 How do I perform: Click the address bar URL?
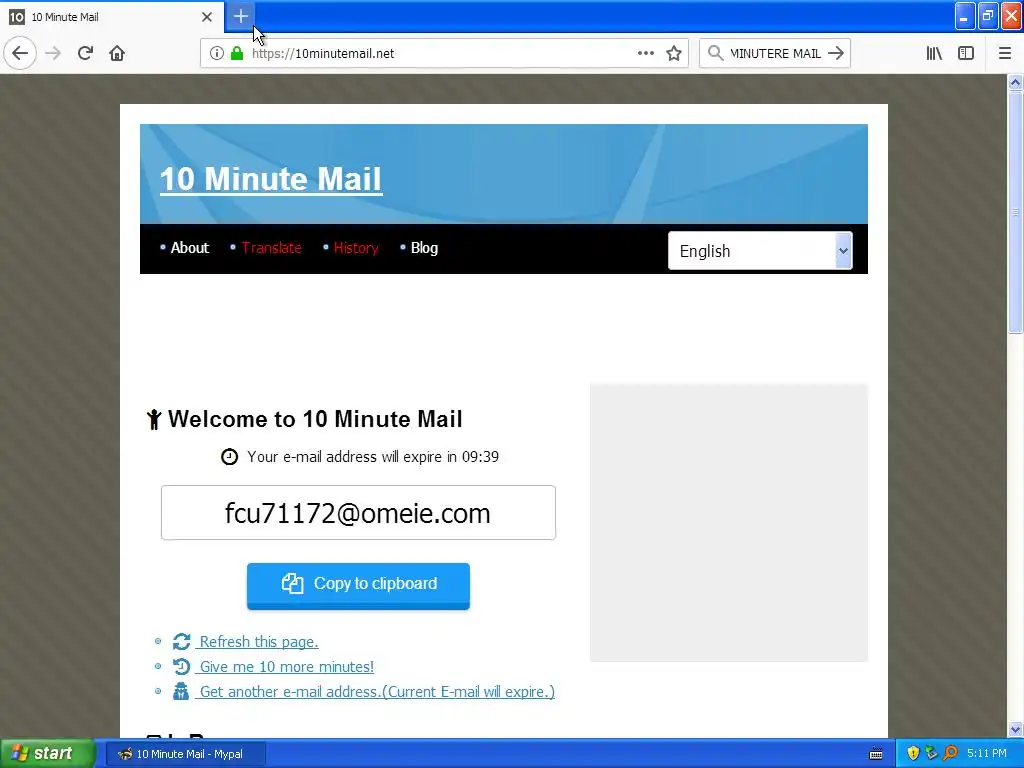tap(323, 53)
